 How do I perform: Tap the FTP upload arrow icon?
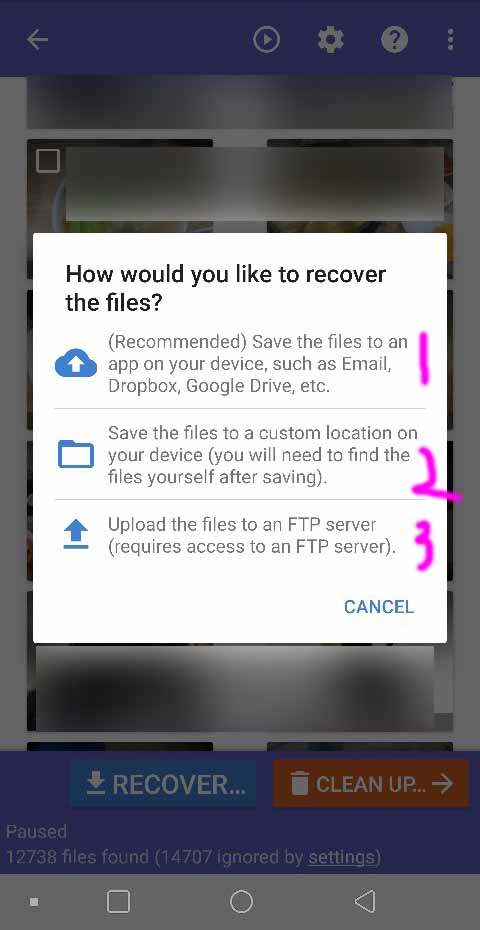tap(76, 534)
